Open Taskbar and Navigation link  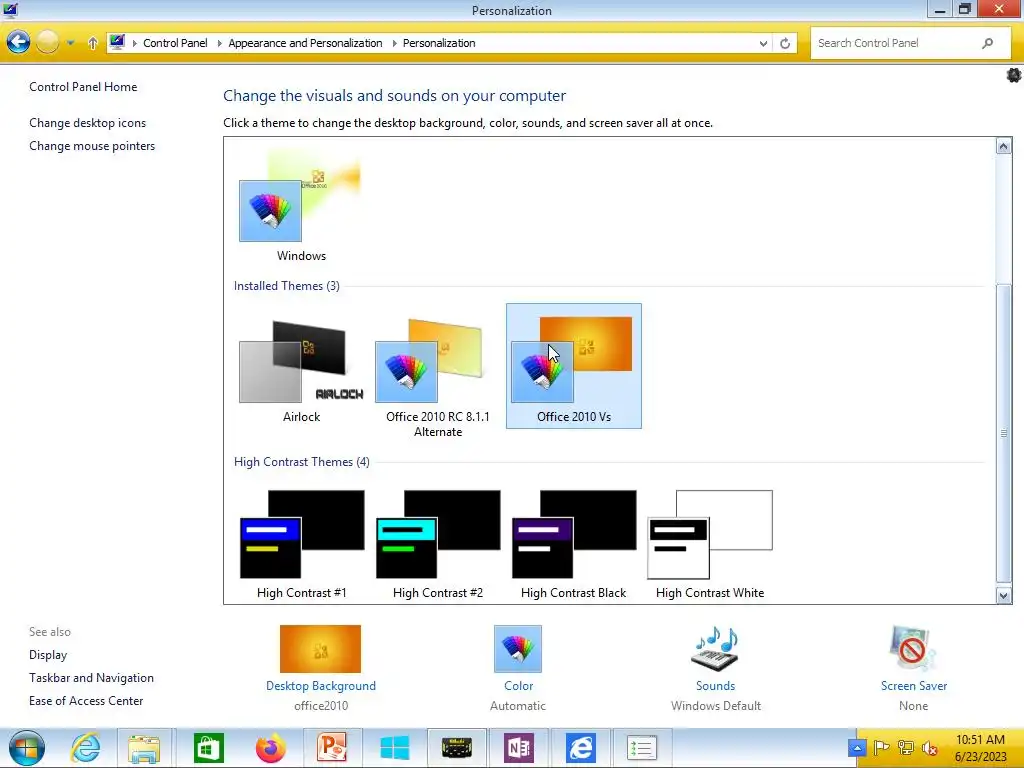tap(91, 678)
